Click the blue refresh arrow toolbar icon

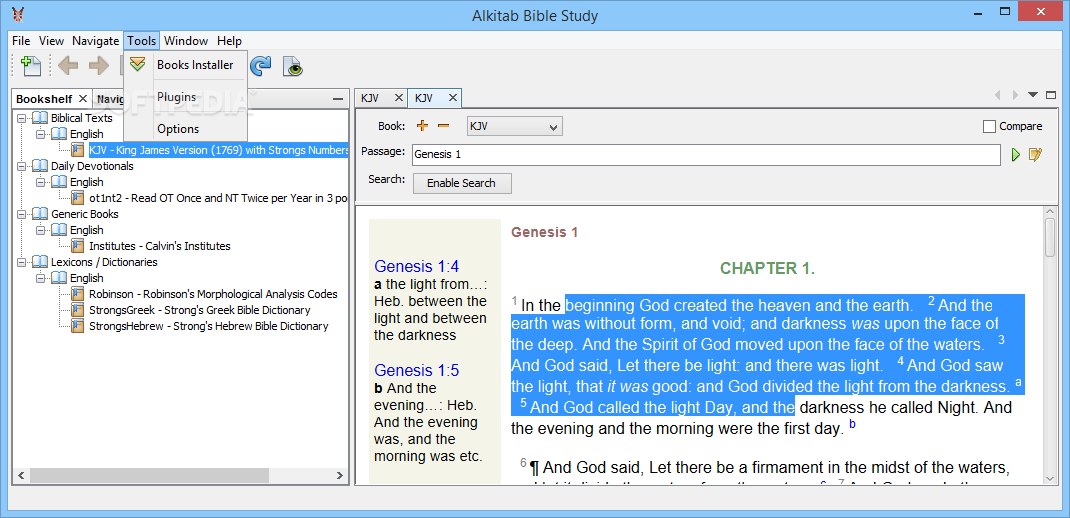point(261,66)
